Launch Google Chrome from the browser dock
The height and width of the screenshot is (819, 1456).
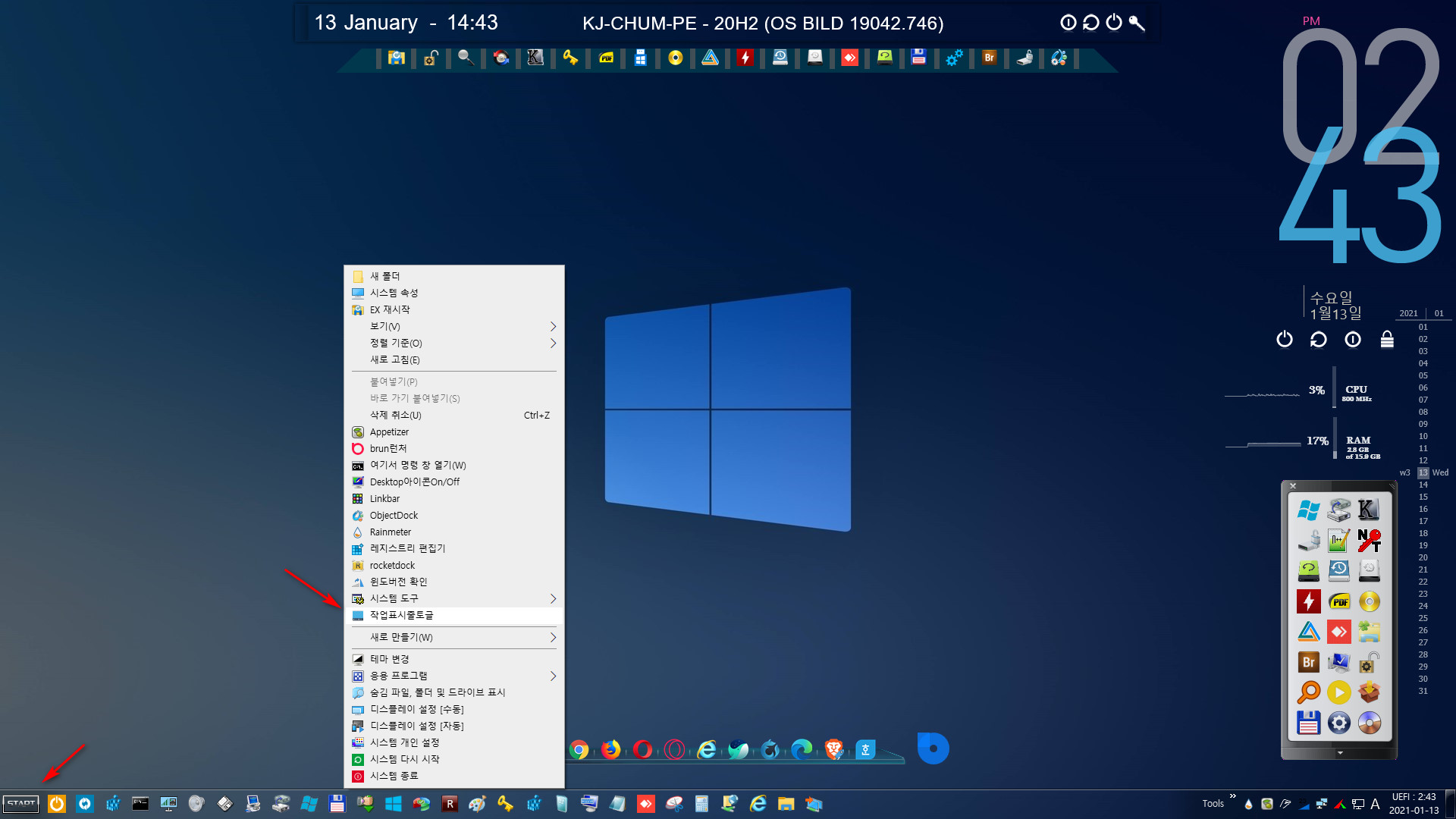(x=579, y=750)
